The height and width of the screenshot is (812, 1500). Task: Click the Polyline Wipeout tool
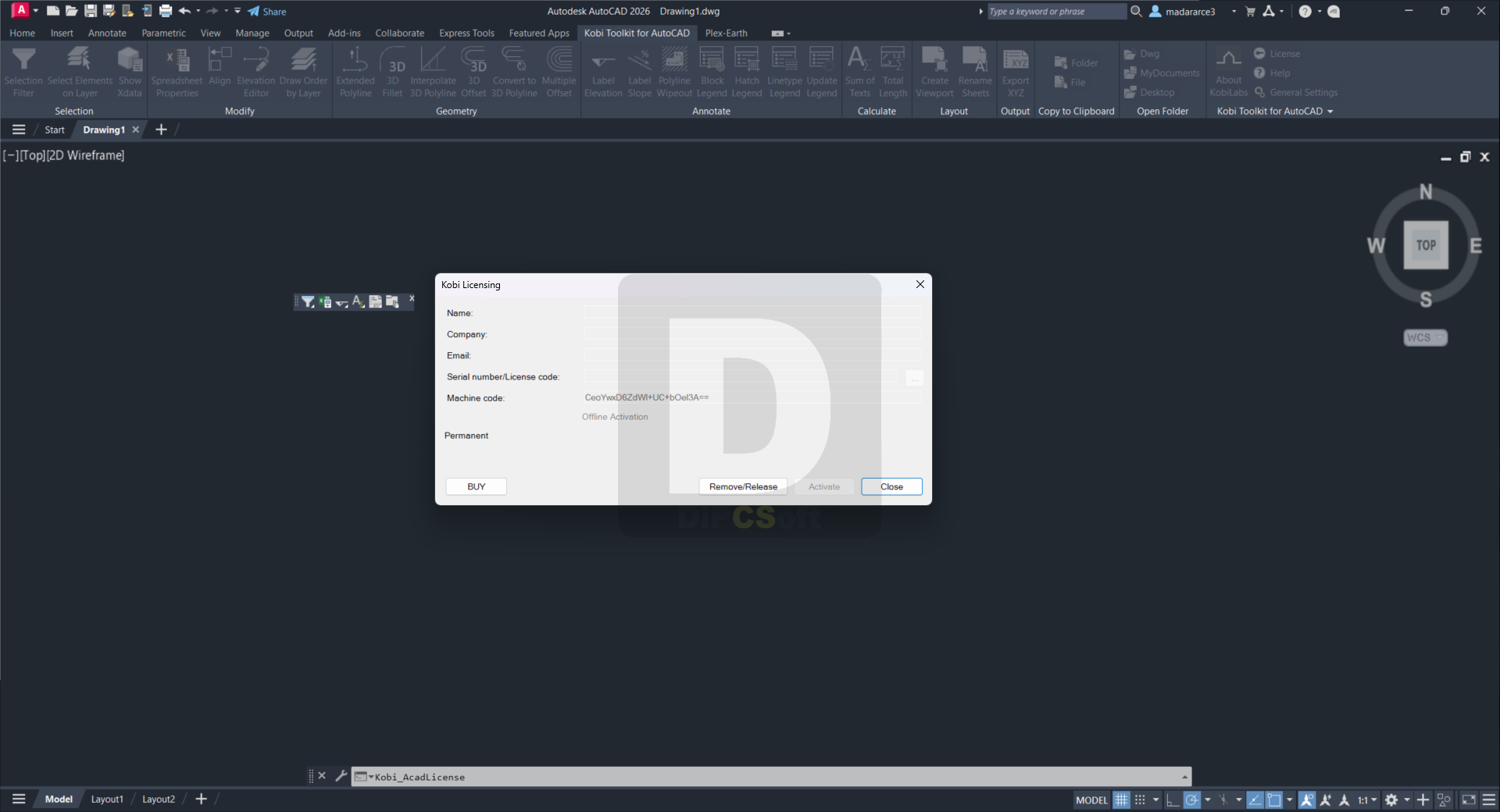click(674, 72)
